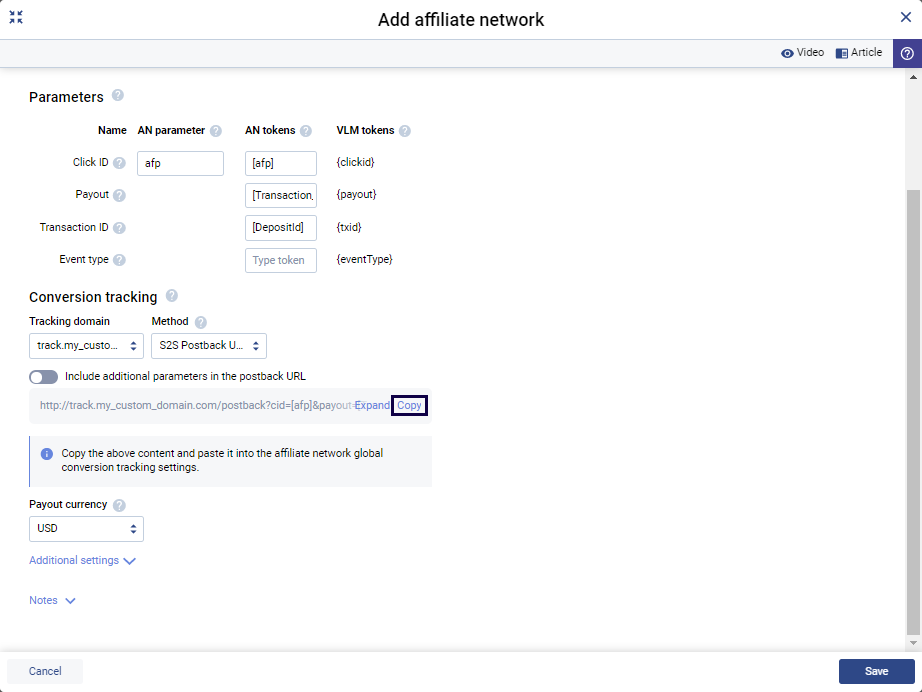Click the Save button
Screen dimensions: 922x692
click(x=876, y=671)
